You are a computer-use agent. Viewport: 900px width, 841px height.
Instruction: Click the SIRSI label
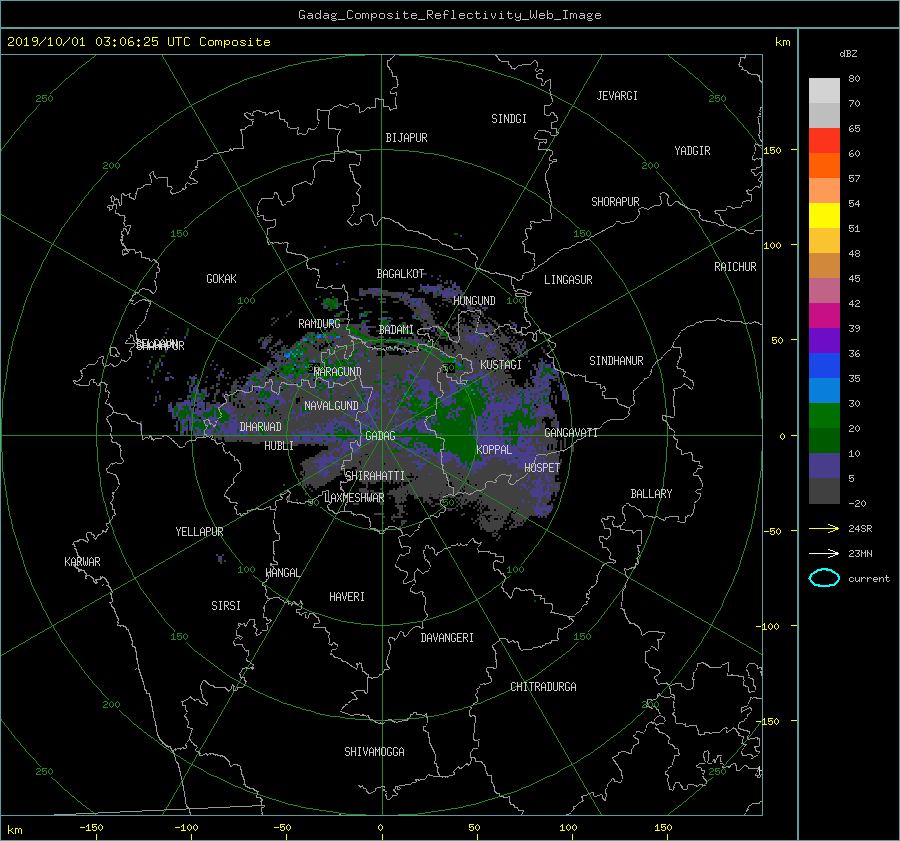coord(226,606)
